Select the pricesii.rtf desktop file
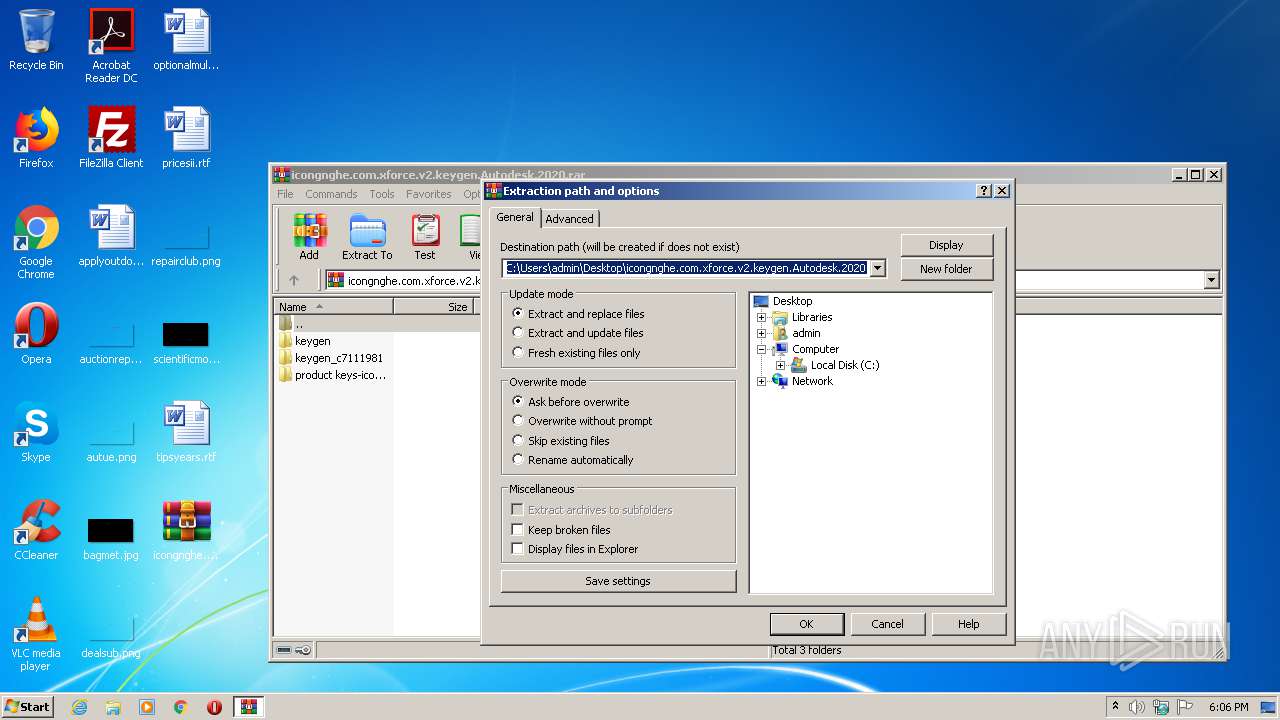Image resolution: width=1280 pixels, height=720 pixels. (186, 138)
